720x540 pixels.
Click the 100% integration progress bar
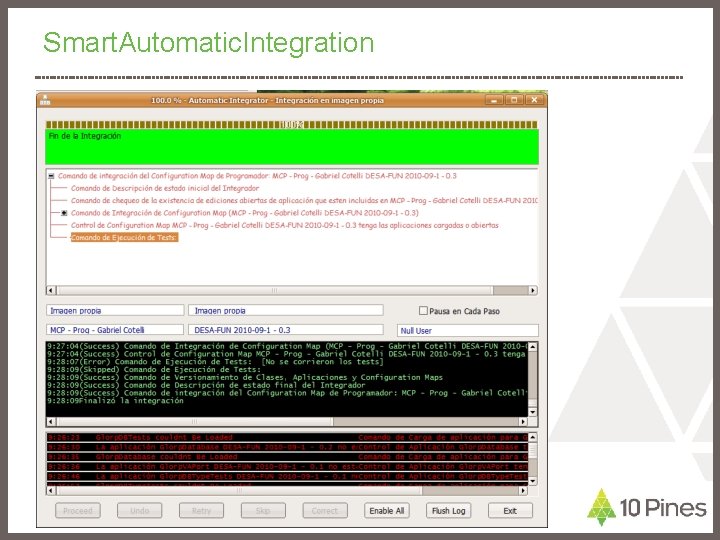292,124
